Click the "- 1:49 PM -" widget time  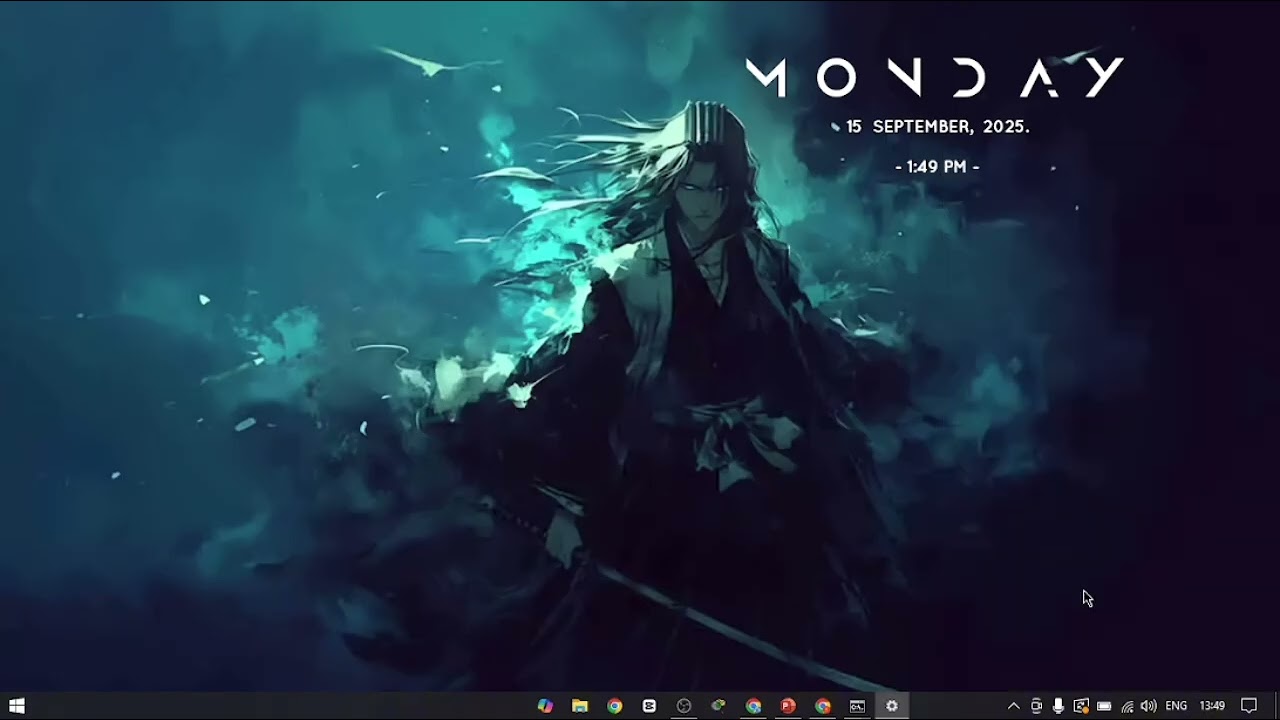point(937,167)
